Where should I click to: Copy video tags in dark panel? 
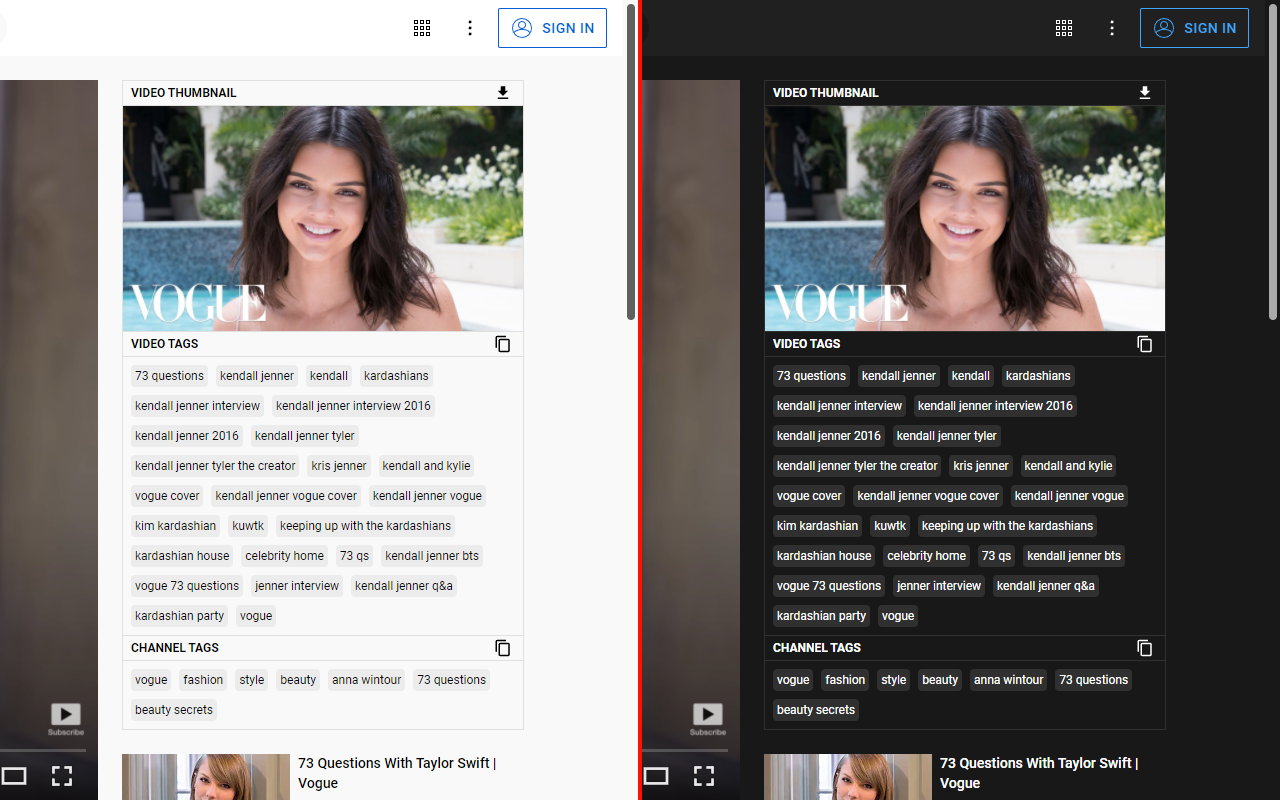click(1145, 344)
